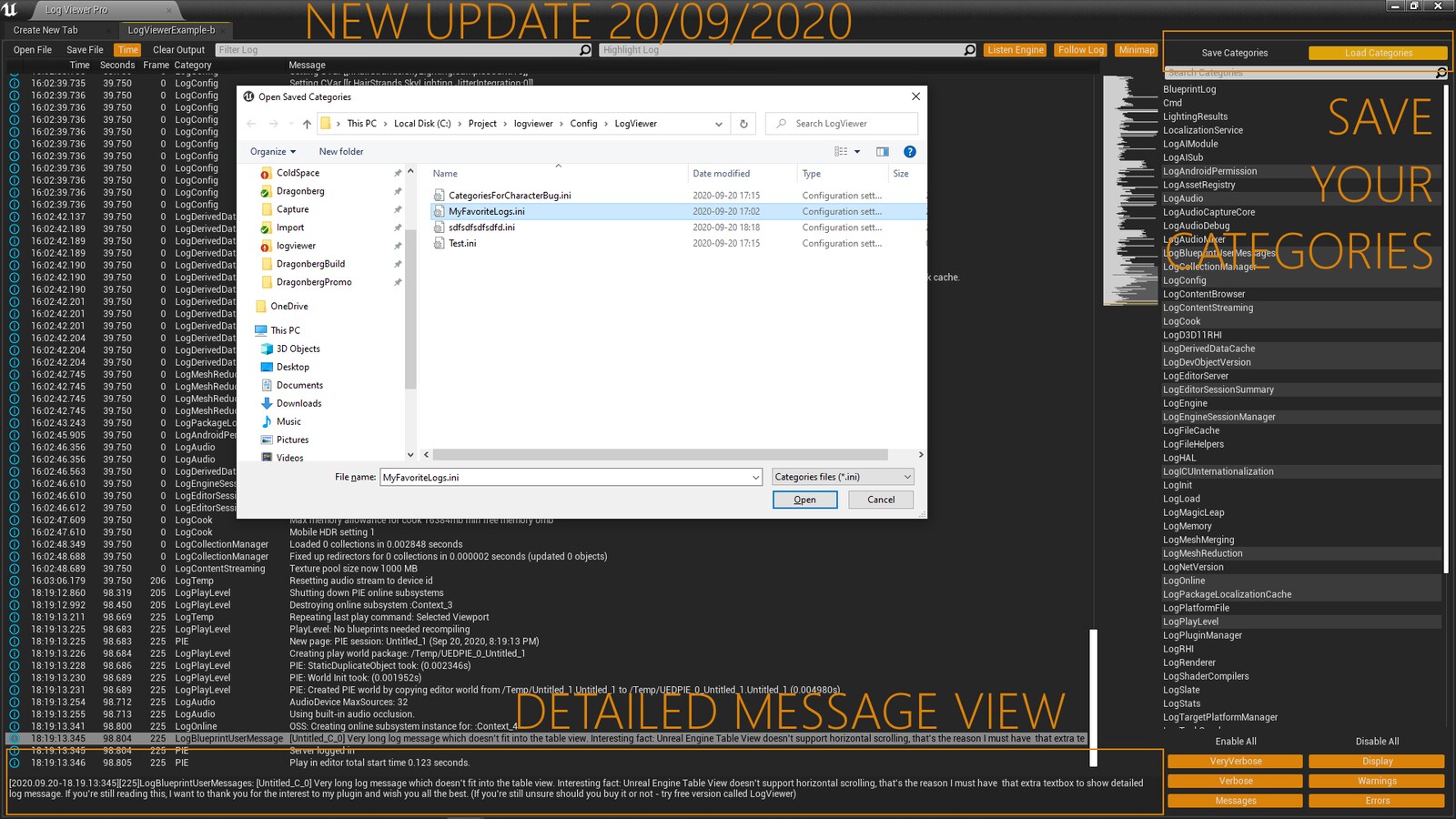Click the unpin icon next to Dragonberg
This screenshot has width=1456, height=819.
coord(398,191)
